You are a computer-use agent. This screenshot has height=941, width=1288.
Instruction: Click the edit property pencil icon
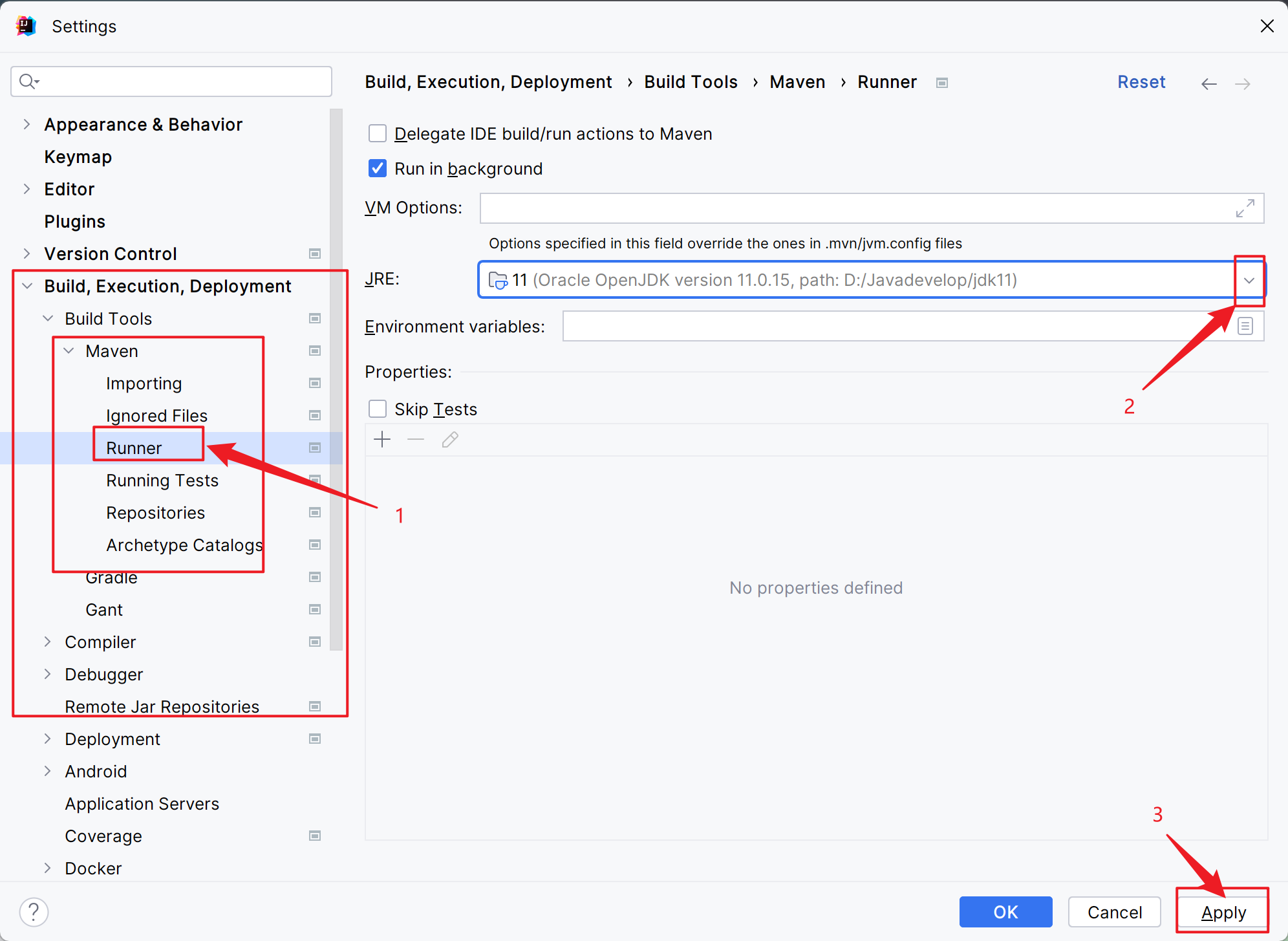click(450, 440)
